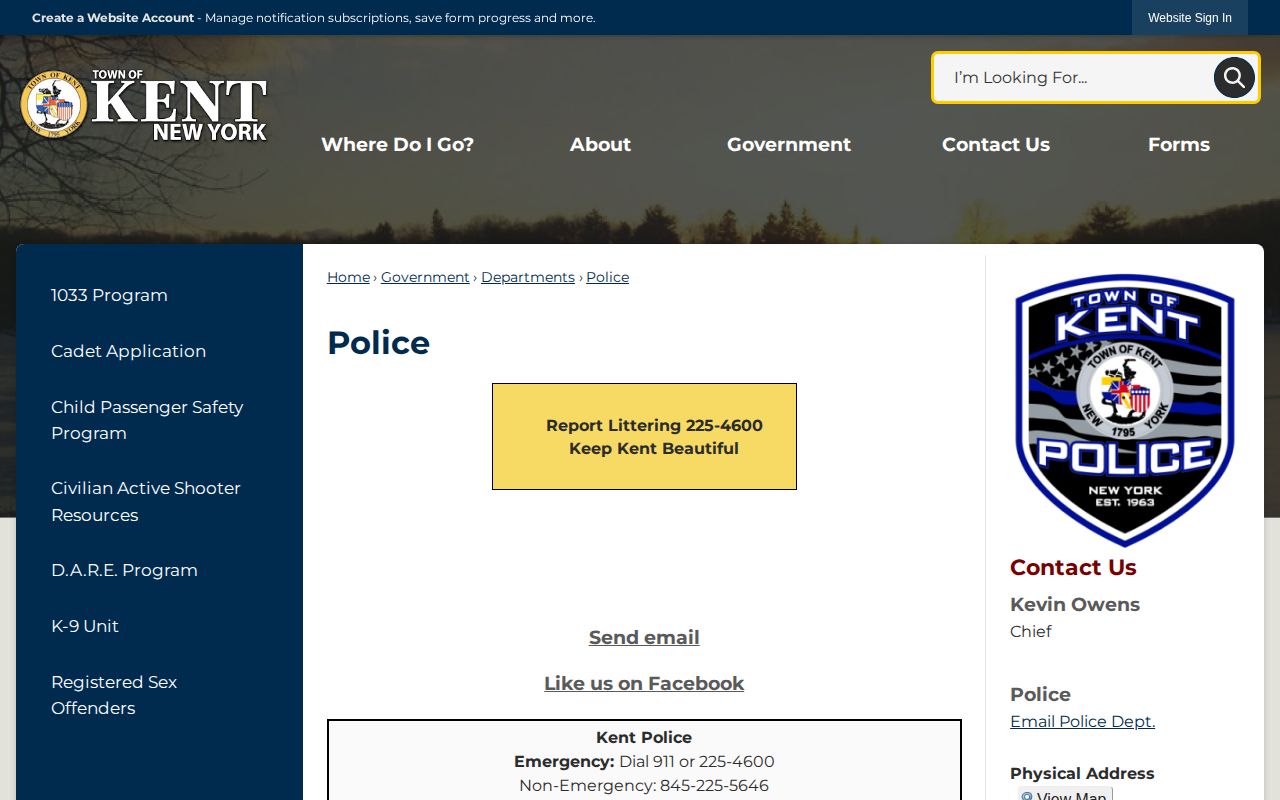Click the Emergency dial 911 line
This screenshot has width=1280, height=800.
644,762
